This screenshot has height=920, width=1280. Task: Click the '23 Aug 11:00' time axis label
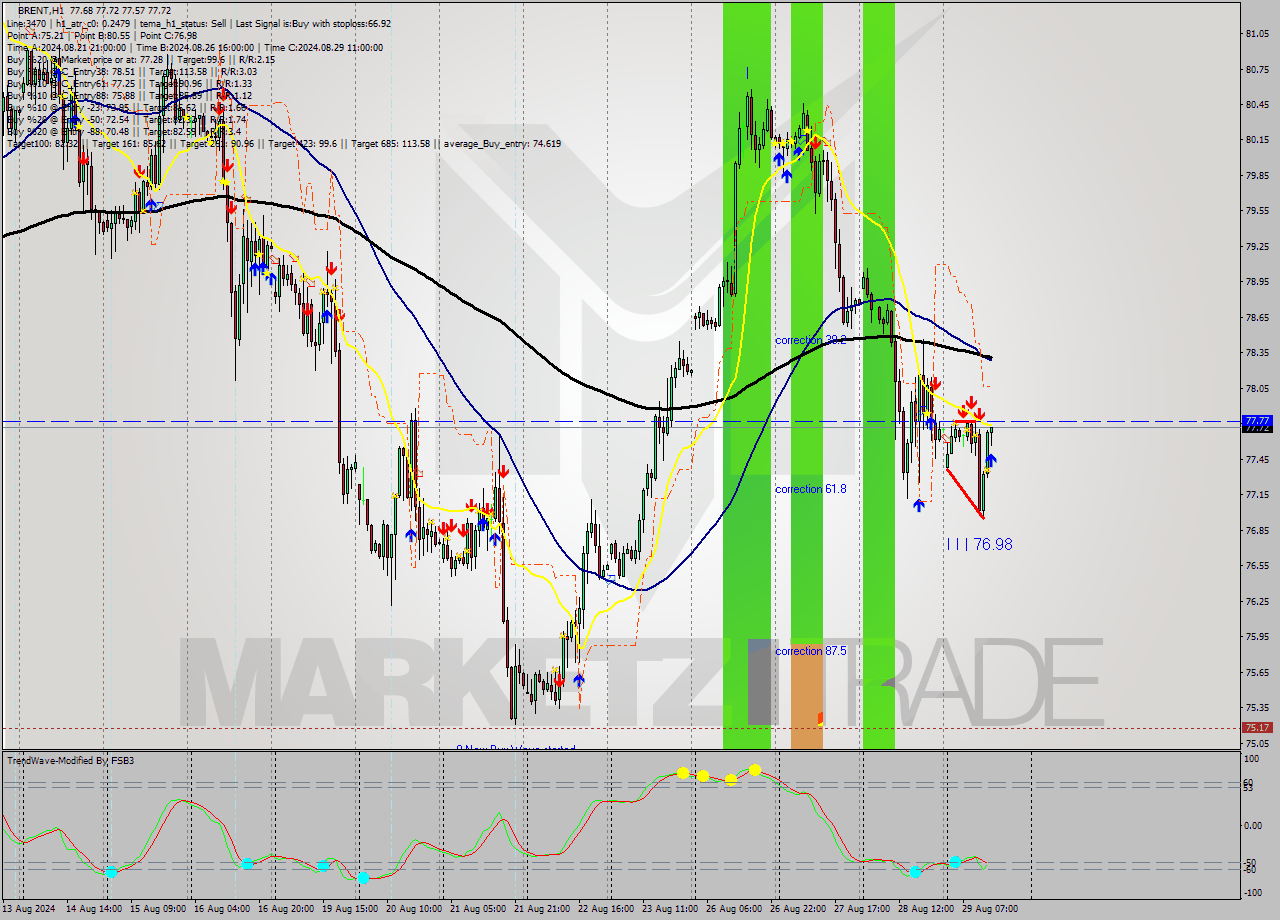(x=671, y=909)
